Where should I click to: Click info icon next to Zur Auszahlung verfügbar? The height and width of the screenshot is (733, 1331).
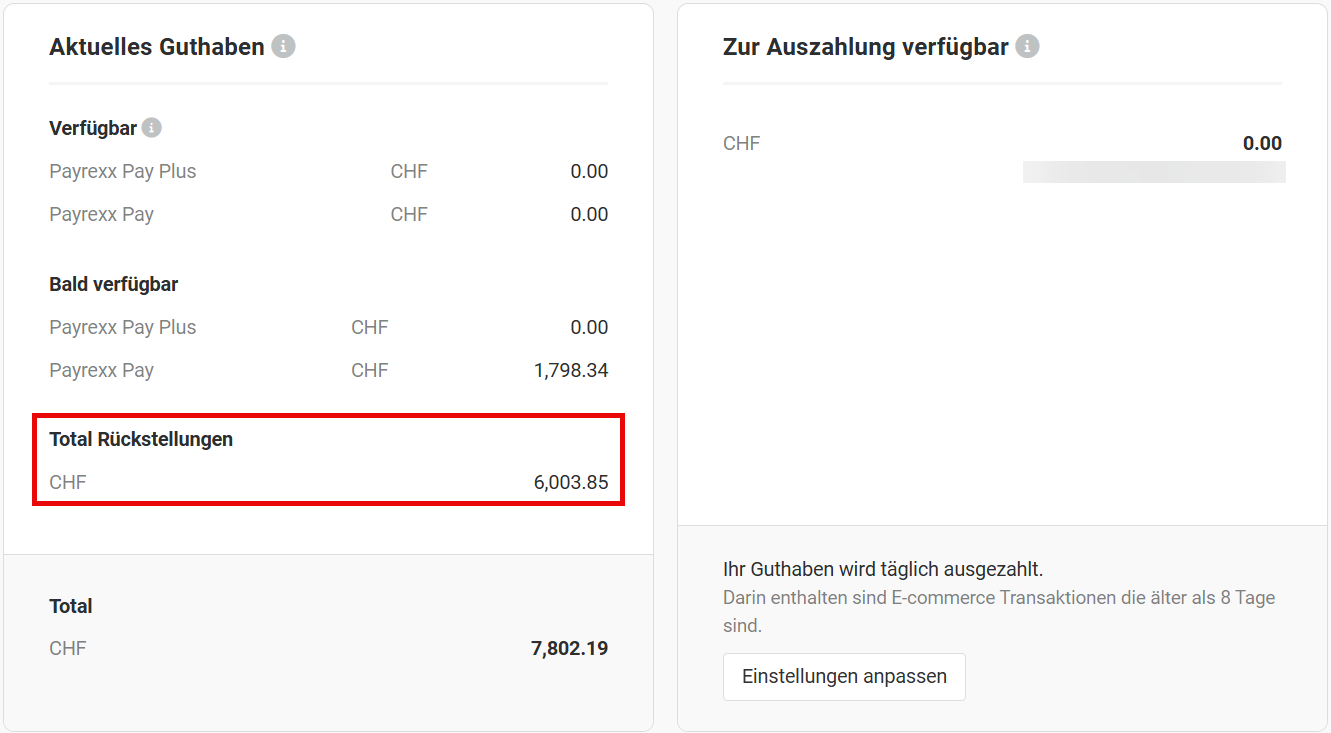[1027, 47]
